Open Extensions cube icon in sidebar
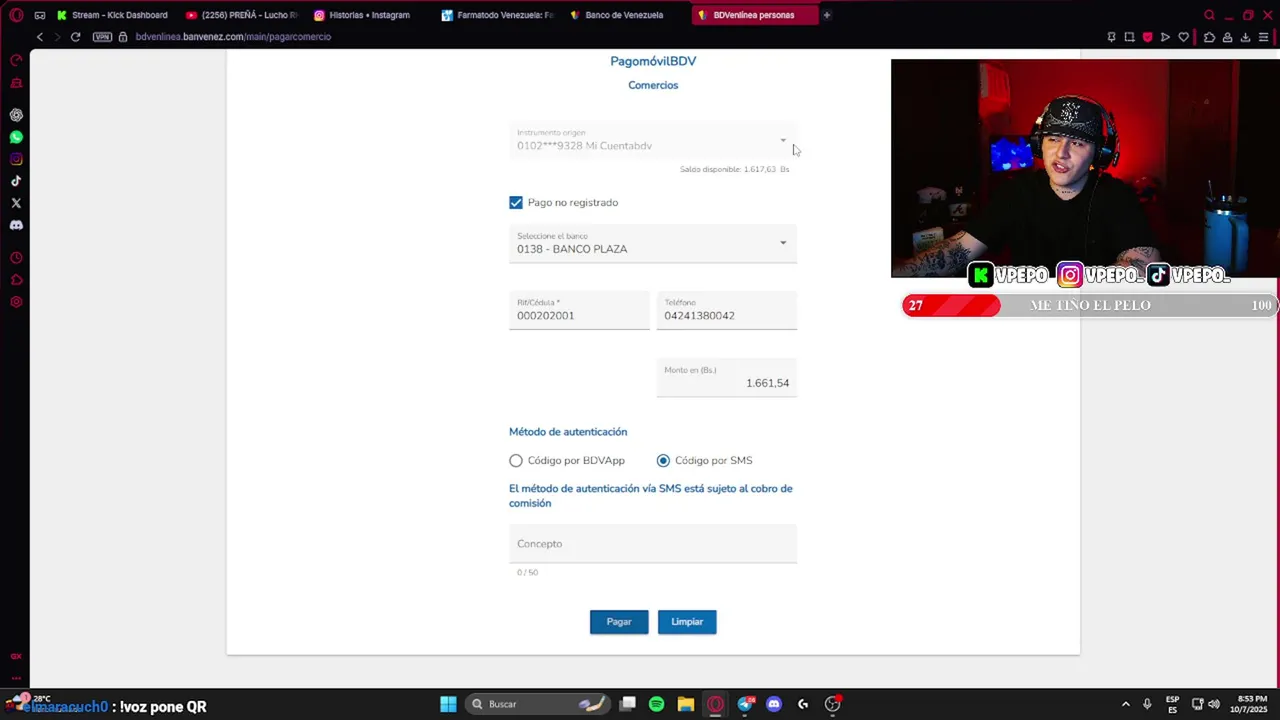 pos(16,280)
